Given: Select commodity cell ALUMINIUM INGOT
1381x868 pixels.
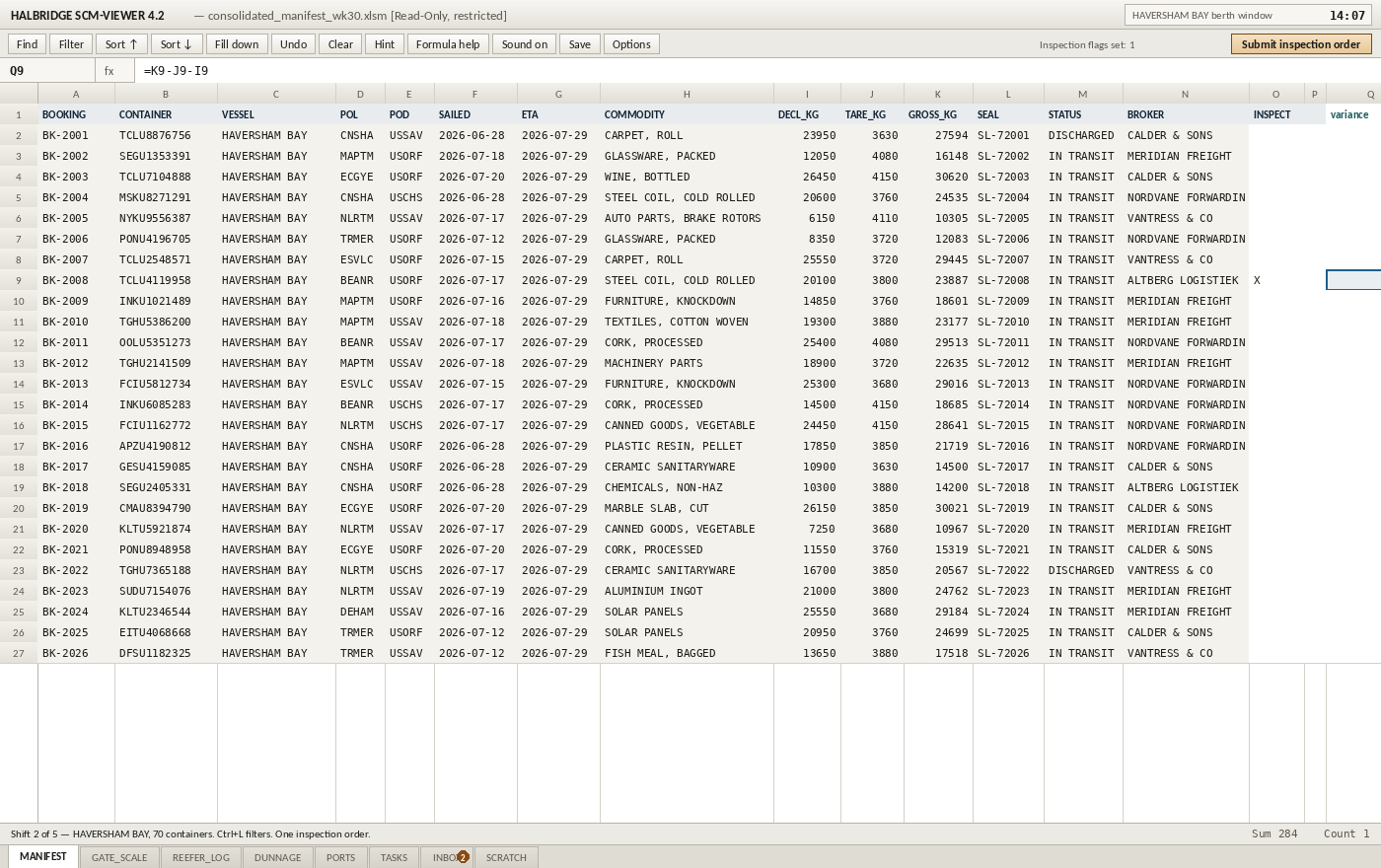Looking at the screenshot, I should [687, 591].
